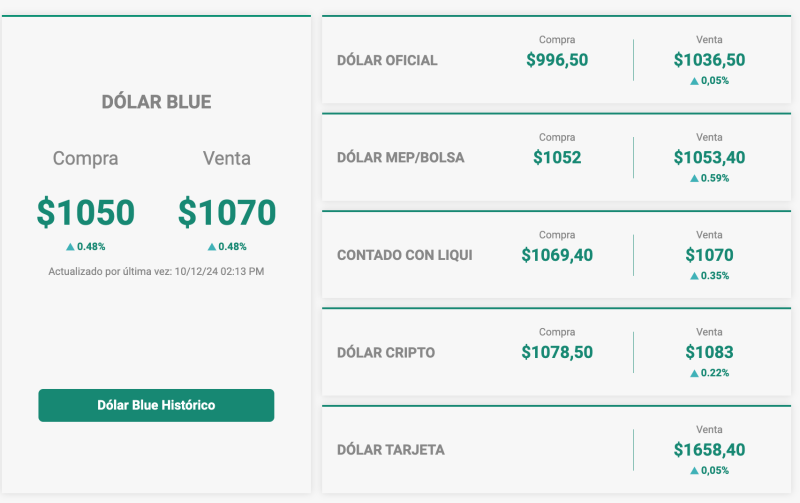Click the Dólar Oficial $996,50 compra value
The image size is (800, 503).
[557, 60]
